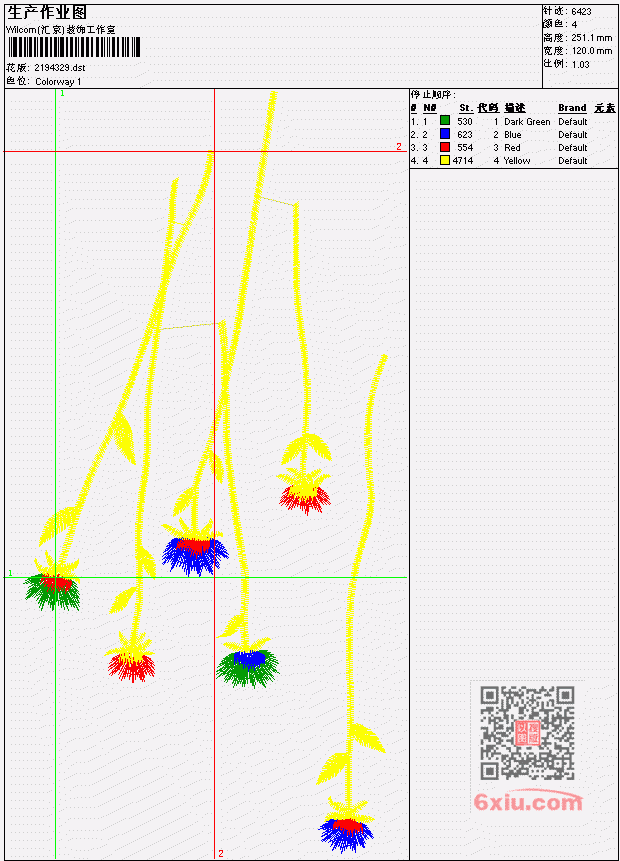Viewport: 620px width, 861px height.
Task: Click the Blue thread color swatch
Action: (445, 134)
